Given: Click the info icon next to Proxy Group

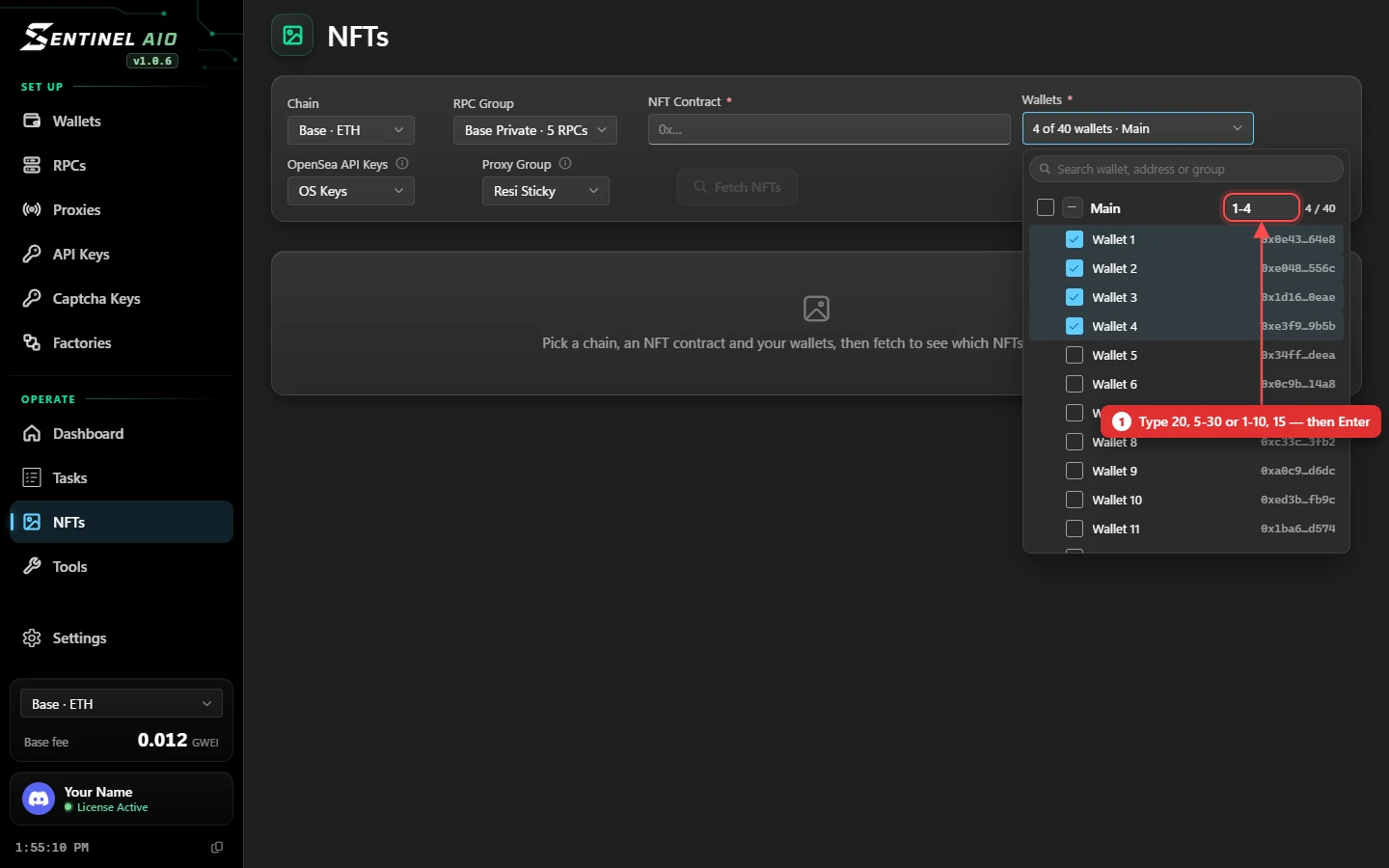Looking at the screenshot, I should [x=565, y=163].
